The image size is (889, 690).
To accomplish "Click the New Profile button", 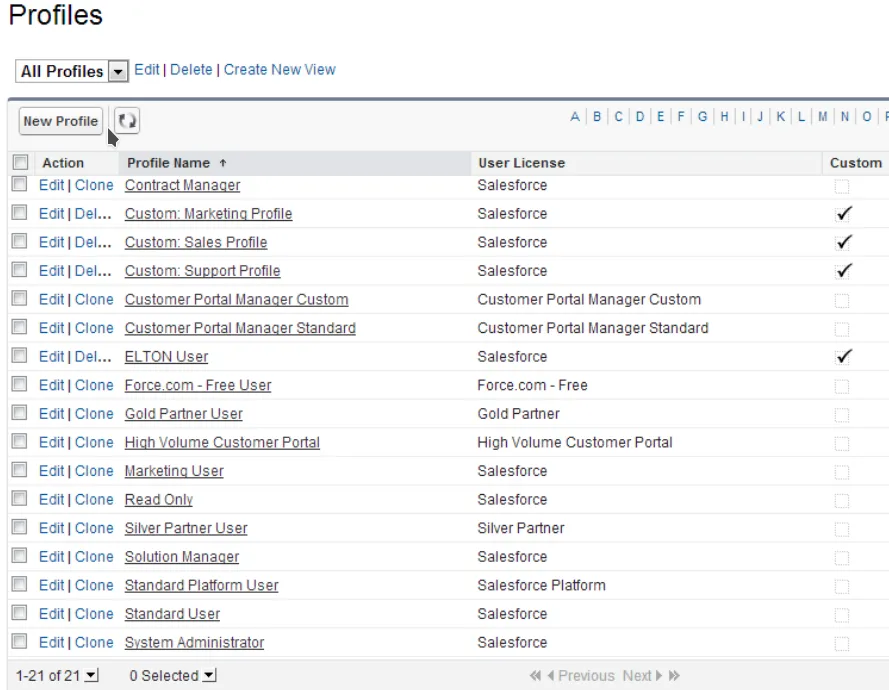I will (61, 121).
